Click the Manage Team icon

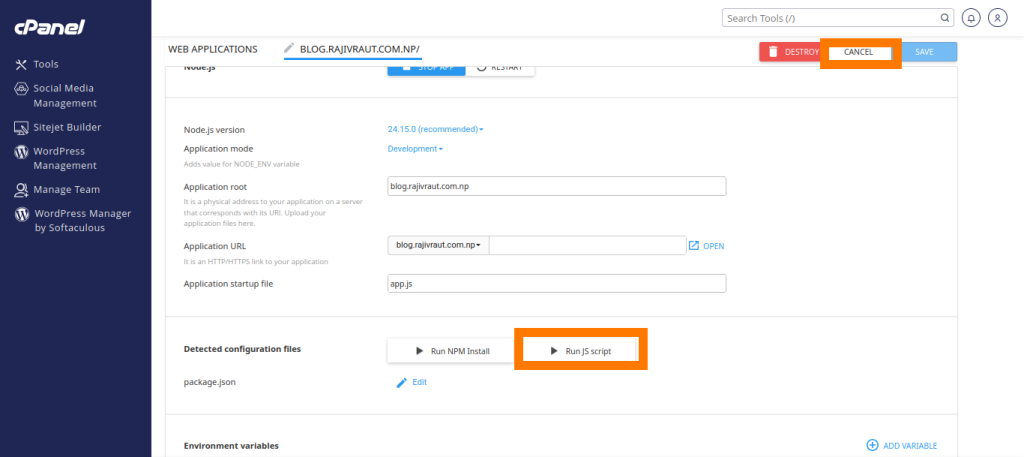click(x=21, y=190)
